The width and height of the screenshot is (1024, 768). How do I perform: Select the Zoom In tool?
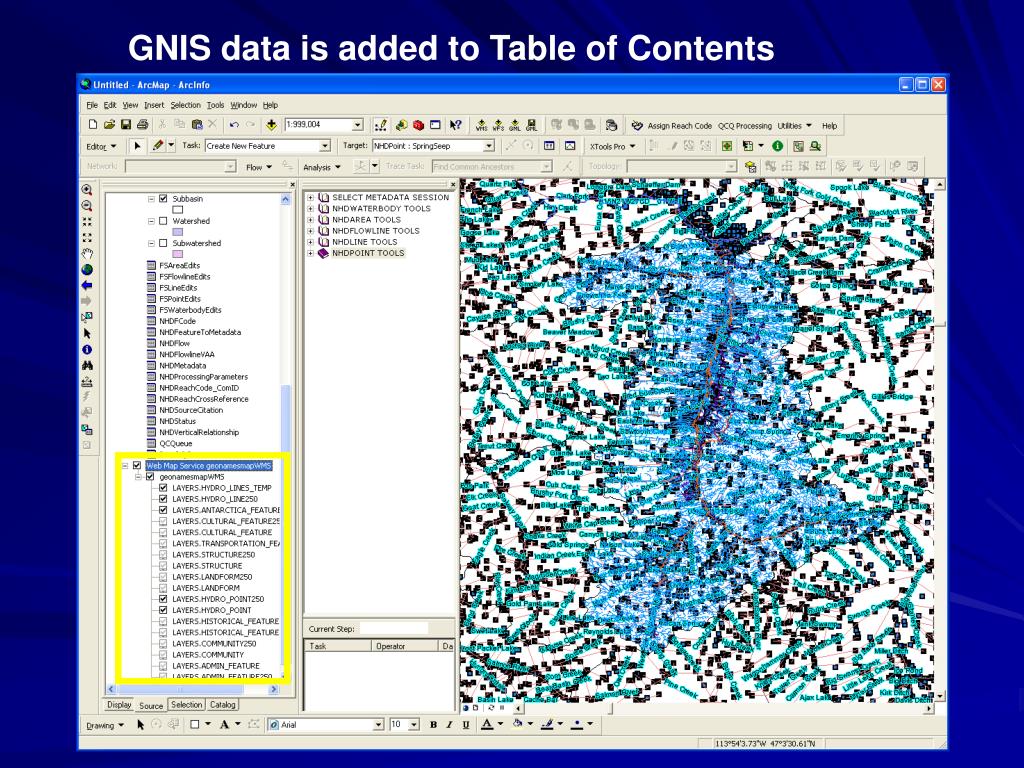[x=87, y=189]
